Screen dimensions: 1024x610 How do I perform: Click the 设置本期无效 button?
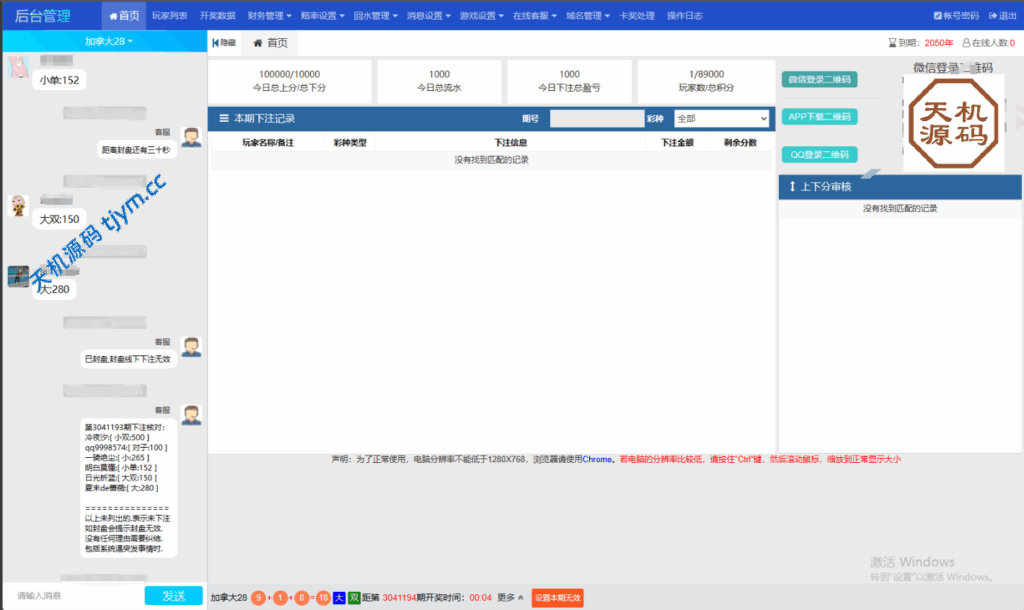(557, 597)
